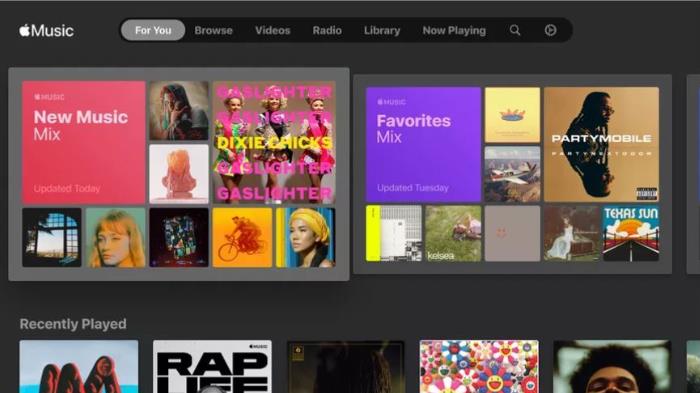Select the yellow-striped grid album cover
Screen dimensions: 700x393
tap(394, 233)
